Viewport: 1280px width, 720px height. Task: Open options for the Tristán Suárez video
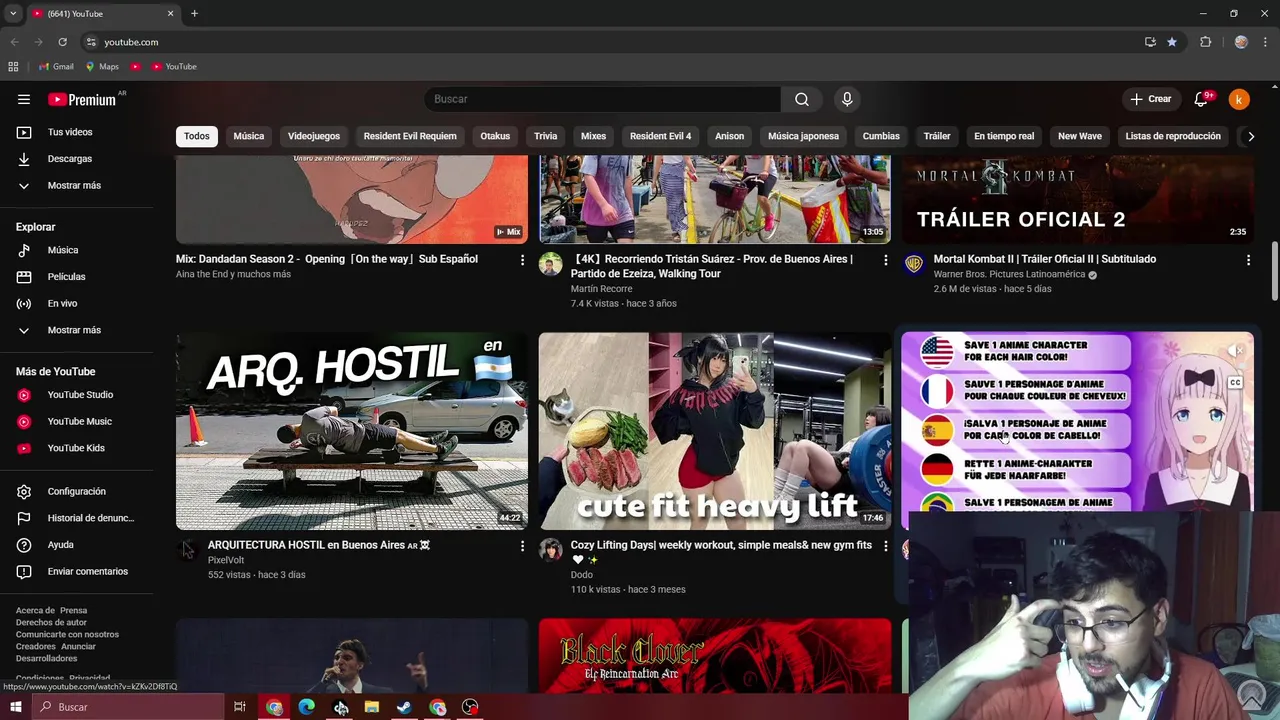(x=885, y=260)
